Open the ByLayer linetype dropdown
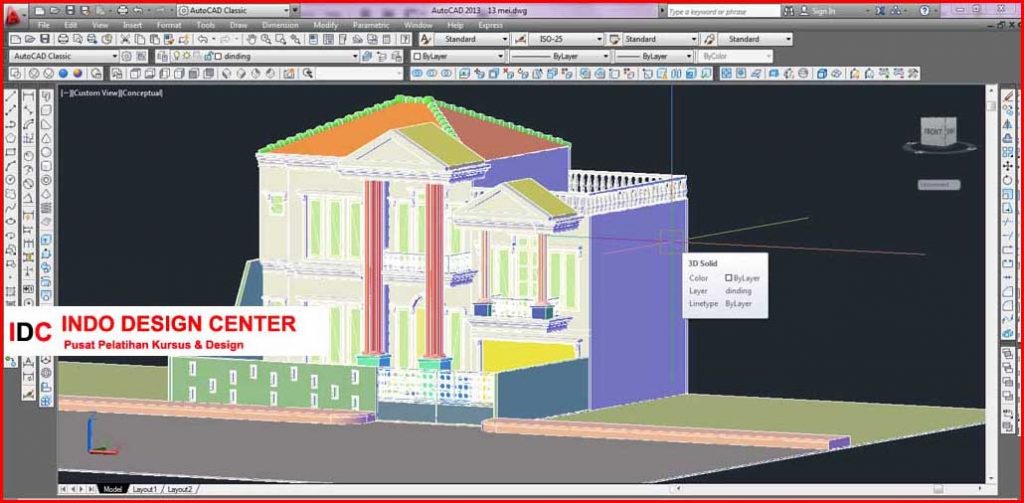 (605, 57)
